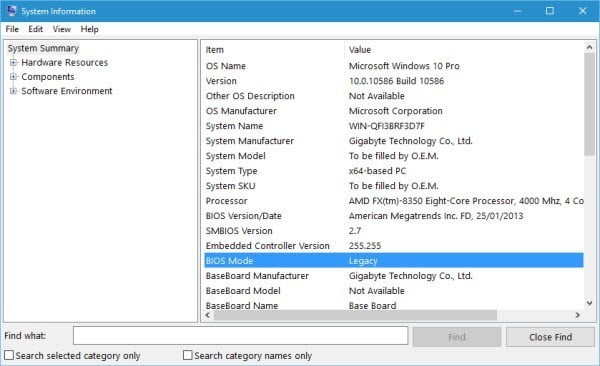The image size is (600, 366).
Task: Expand the Software Environment node
Action: coord(13,91)
